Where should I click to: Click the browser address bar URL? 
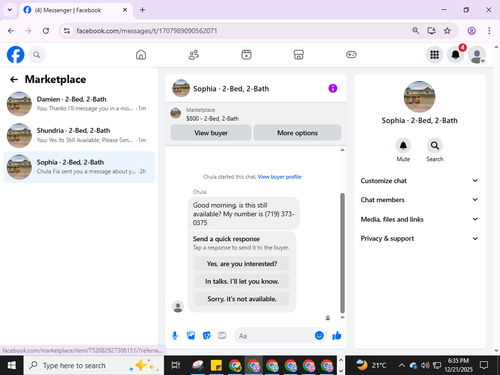tap(147, 31)
